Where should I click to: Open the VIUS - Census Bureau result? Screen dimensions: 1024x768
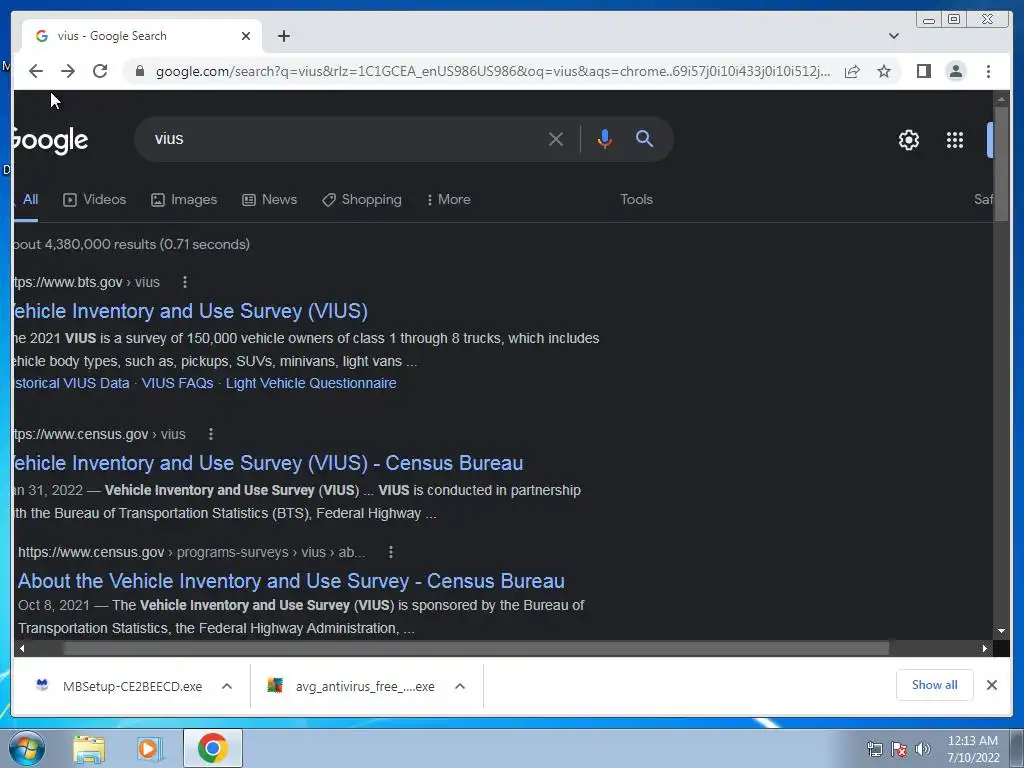pos(268,463)
